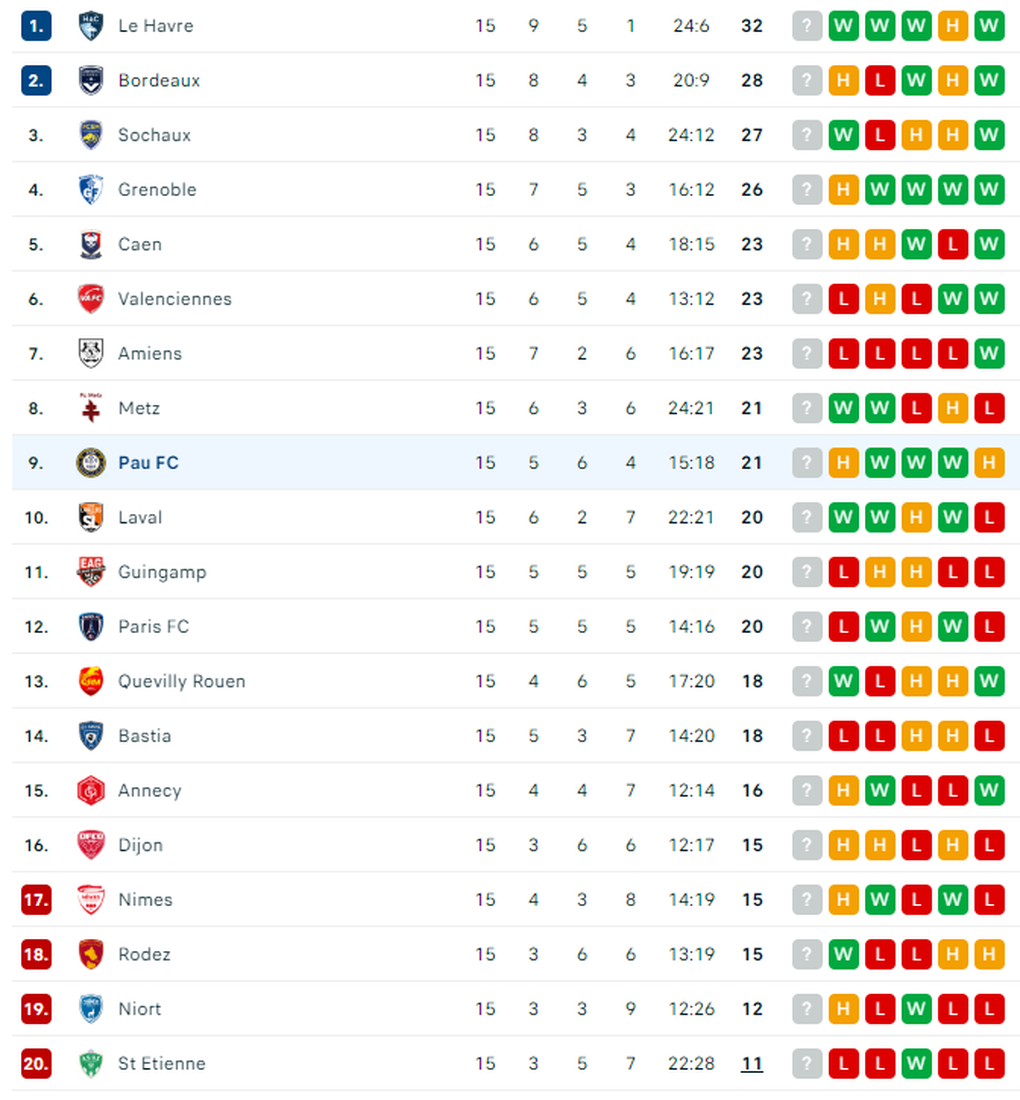
Task: Click the Guingamp EAG crest
Action: click(x=90, y=572)
